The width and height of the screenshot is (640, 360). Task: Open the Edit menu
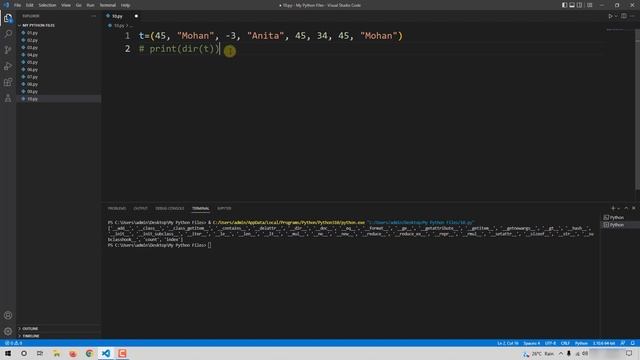30,5
